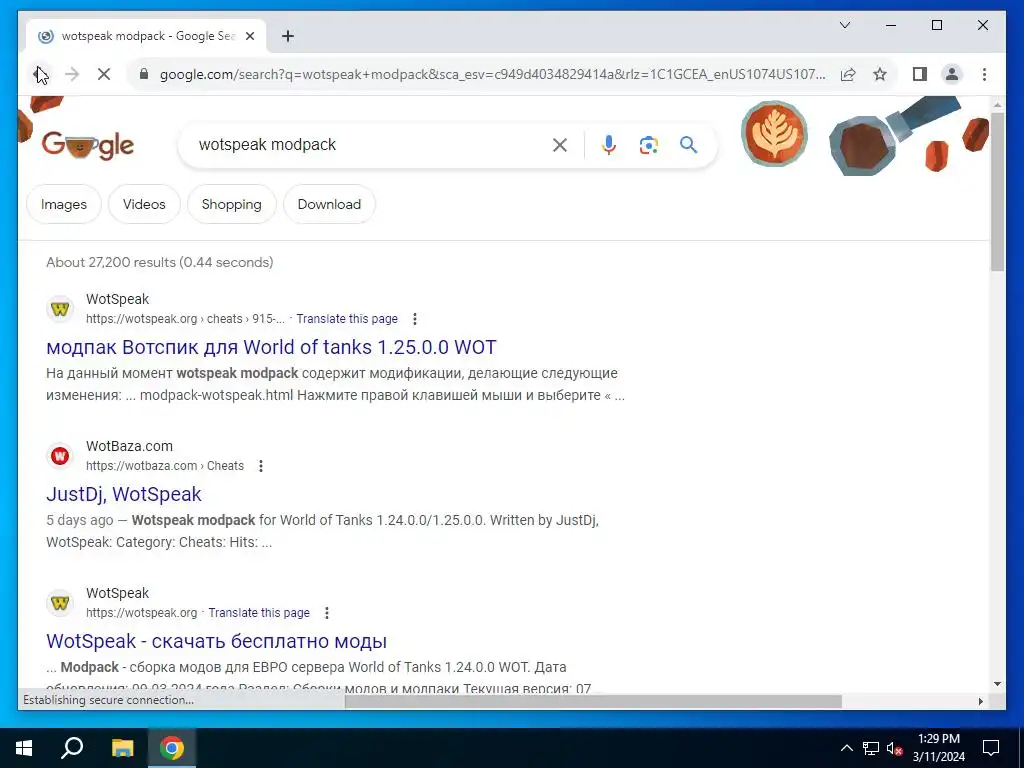Share this page using the share icon
The image size is (1024, 768).
[x=848, y=74]
